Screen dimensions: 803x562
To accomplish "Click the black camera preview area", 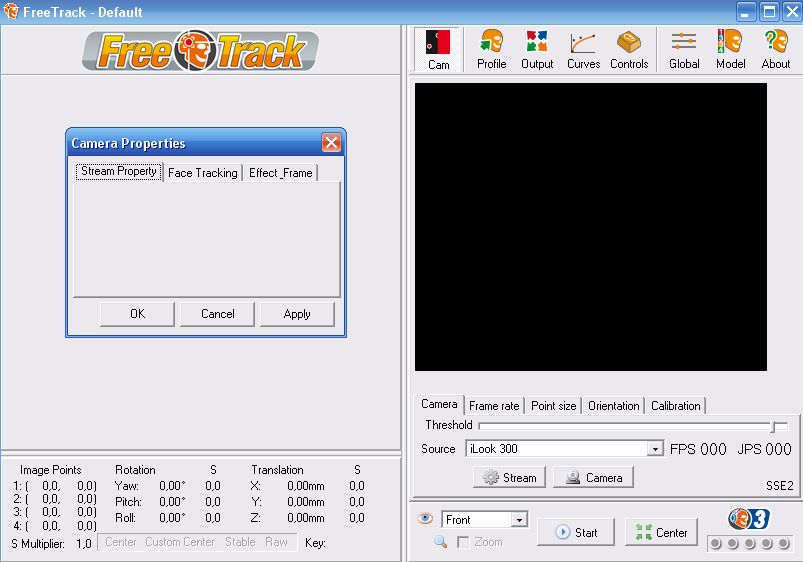I will pos(590,226).
